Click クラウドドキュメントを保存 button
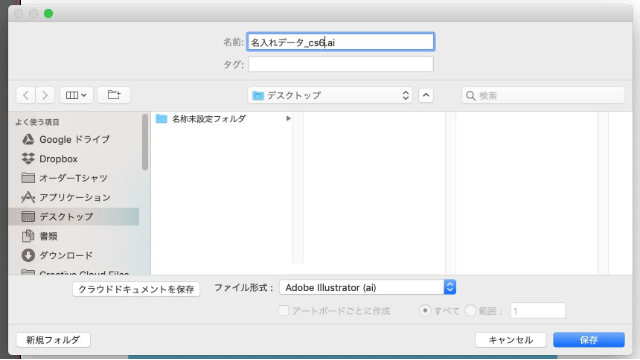640x360 pixels. coord(136,289)
